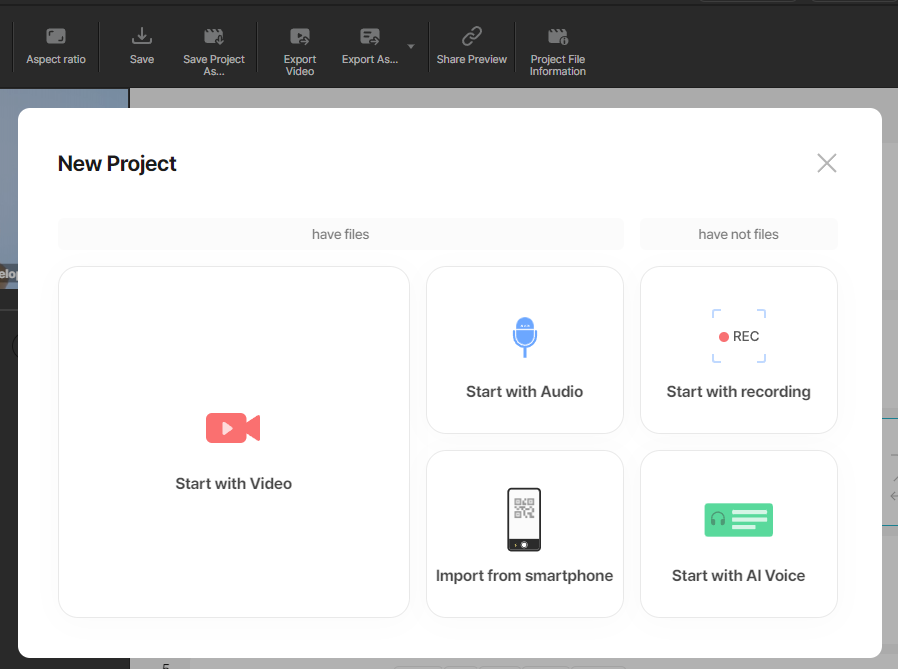Open Share Preview link icon
This screenshot has width=898, height=669.
pos(472,38)
